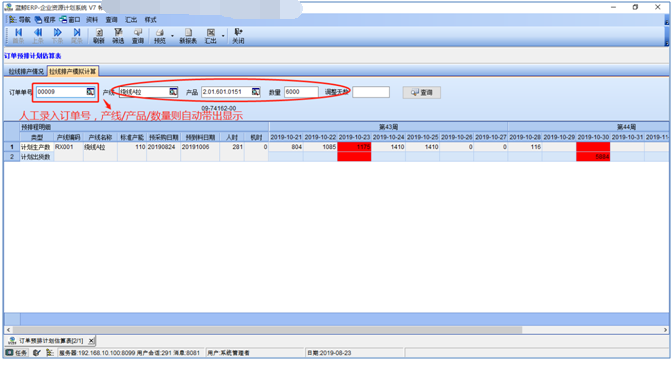The height and width of the screenshot is (368, 672).
Task: Select the 计划出货数 cell in row 2
Action: 37,157
